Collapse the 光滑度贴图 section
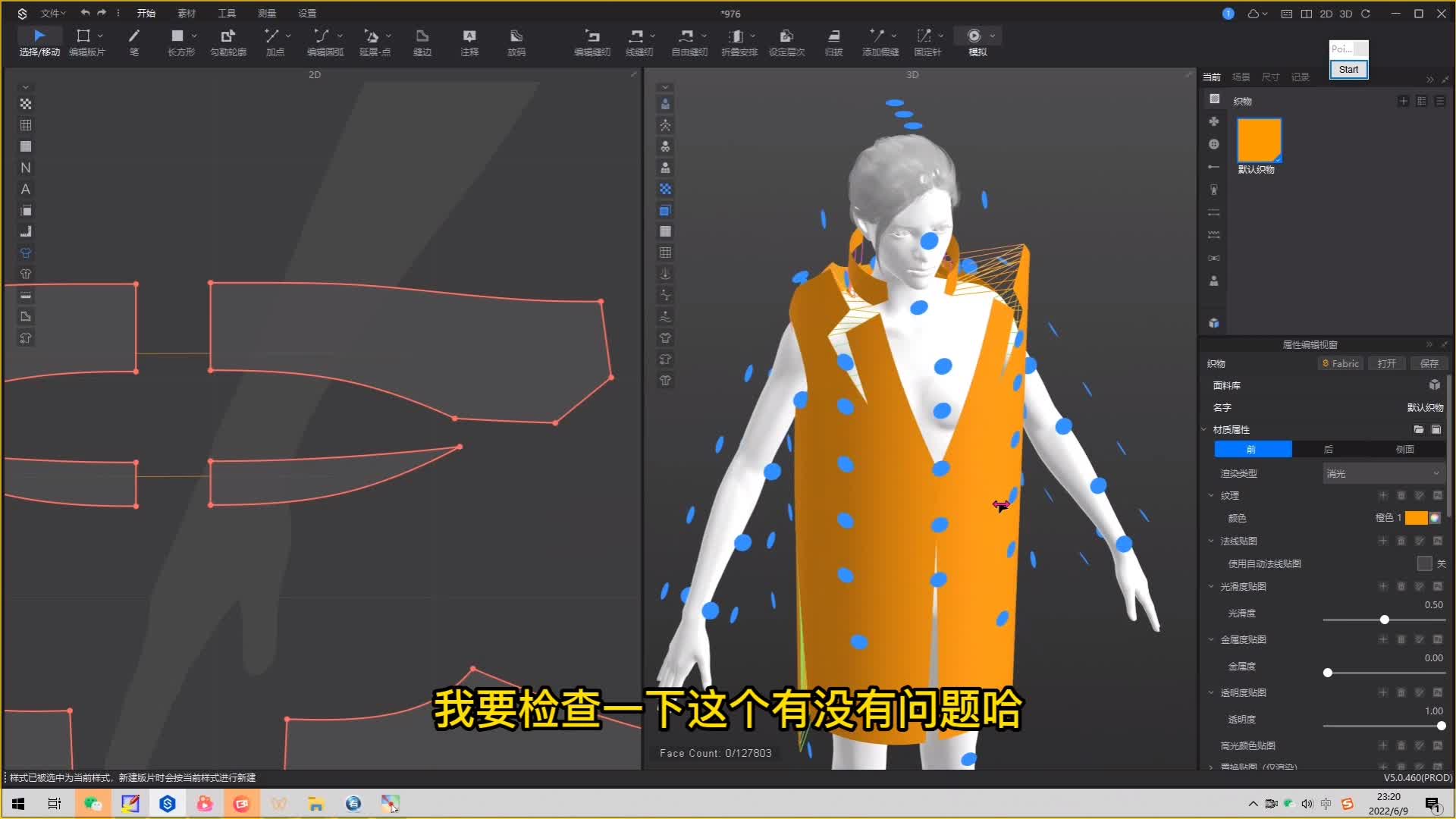Viewport: 1456px width, 819px height. point(1211,586)
